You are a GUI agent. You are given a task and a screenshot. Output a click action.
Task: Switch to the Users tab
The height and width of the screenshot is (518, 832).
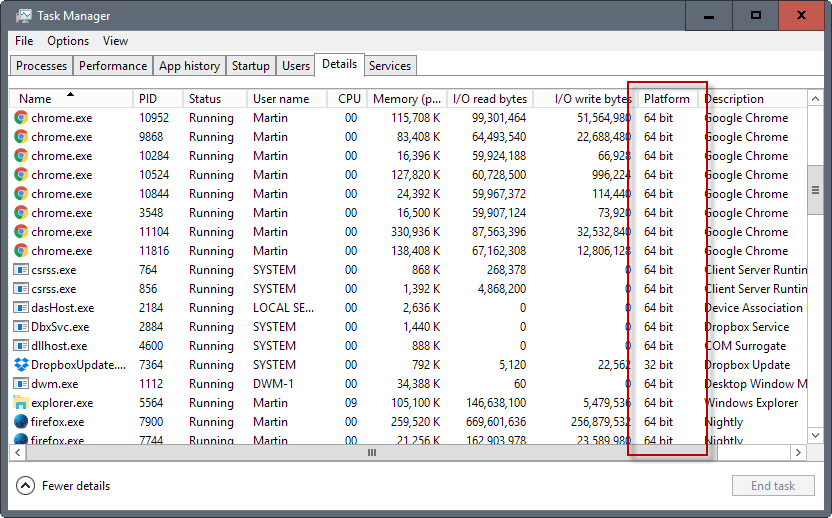[296, 66]
